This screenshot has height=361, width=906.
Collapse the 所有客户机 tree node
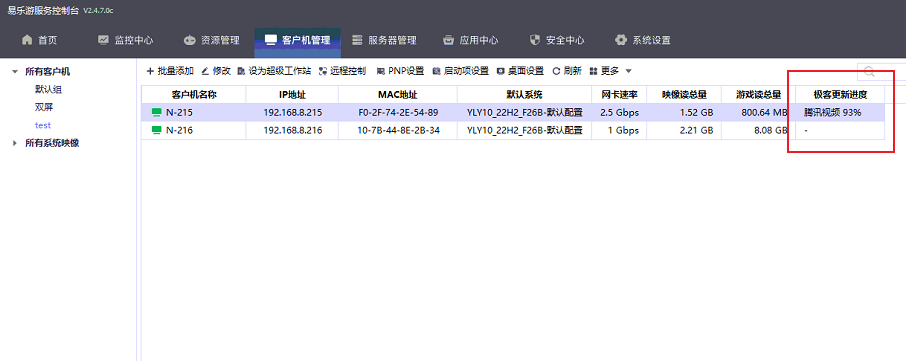tap(15, 72)
